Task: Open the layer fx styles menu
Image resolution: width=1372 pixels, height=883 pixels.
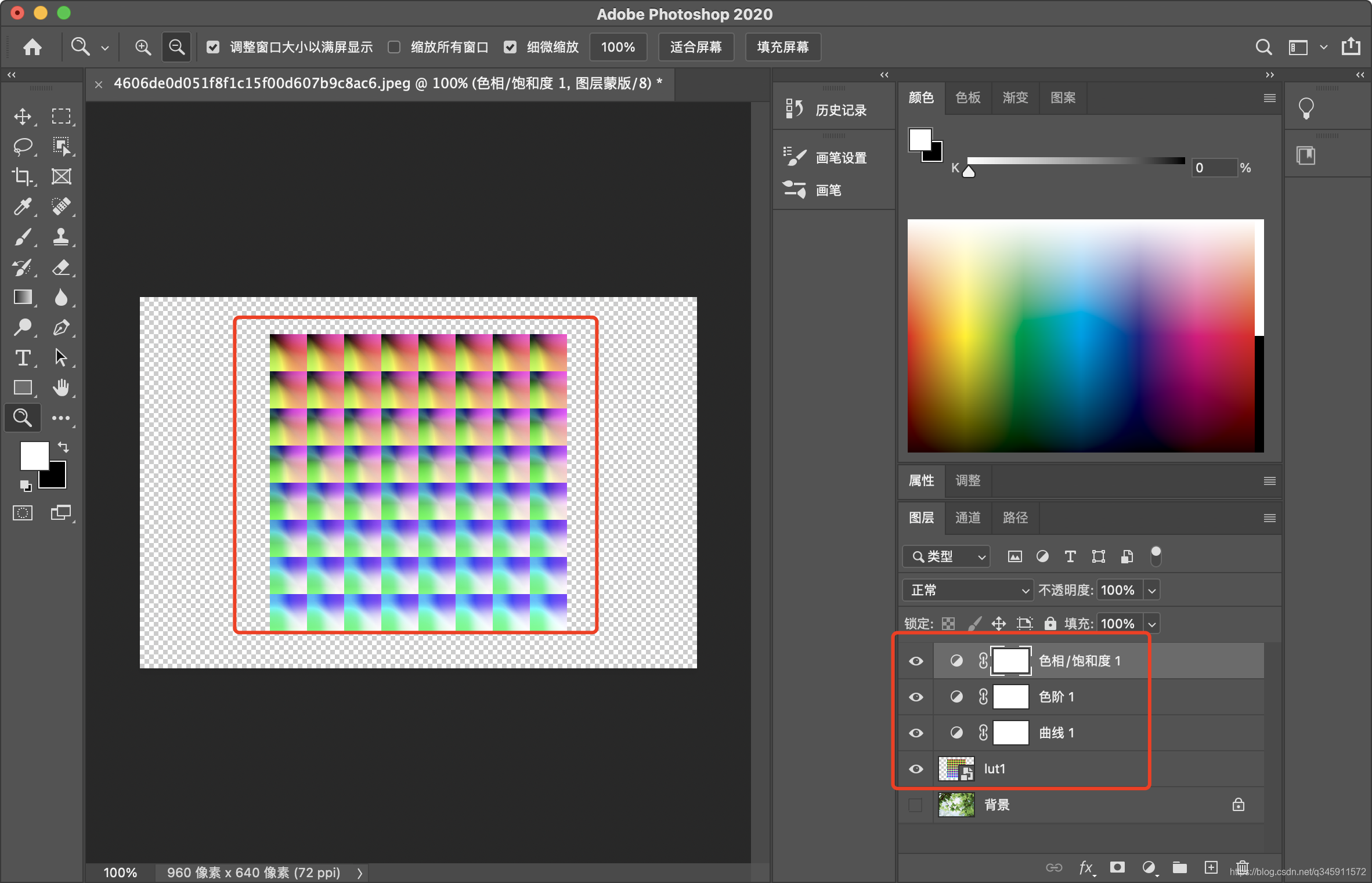Action: 1085,867
